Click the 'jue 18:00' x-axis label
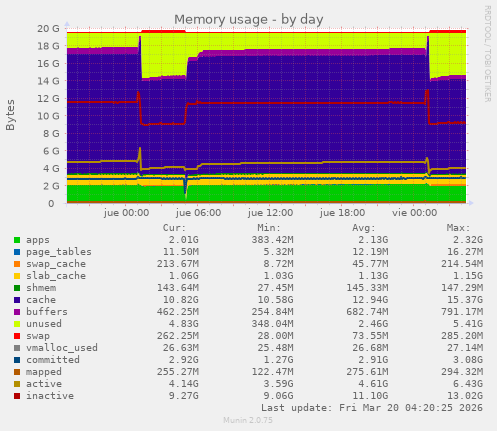The image size is (497, 431). tap(342, 213)
